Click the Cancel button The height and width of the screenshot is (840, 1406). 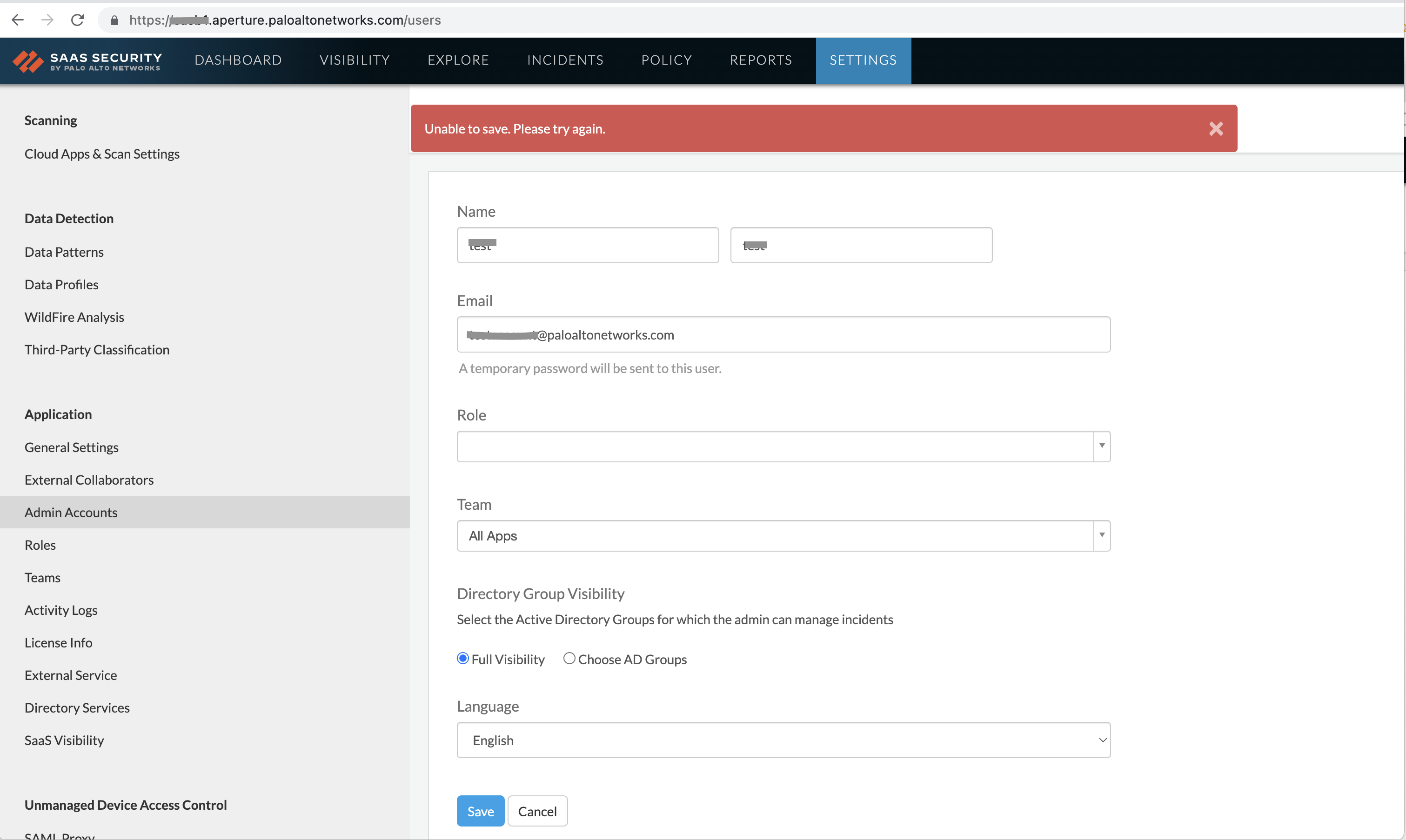pos(537,811)
